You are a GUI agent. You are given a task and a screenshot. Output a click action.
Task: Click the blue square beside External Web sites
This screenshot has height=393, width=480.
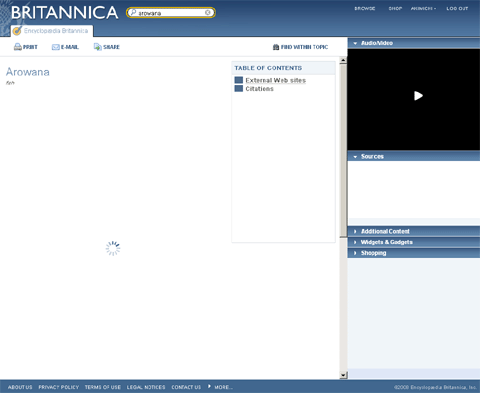(239, 80)
